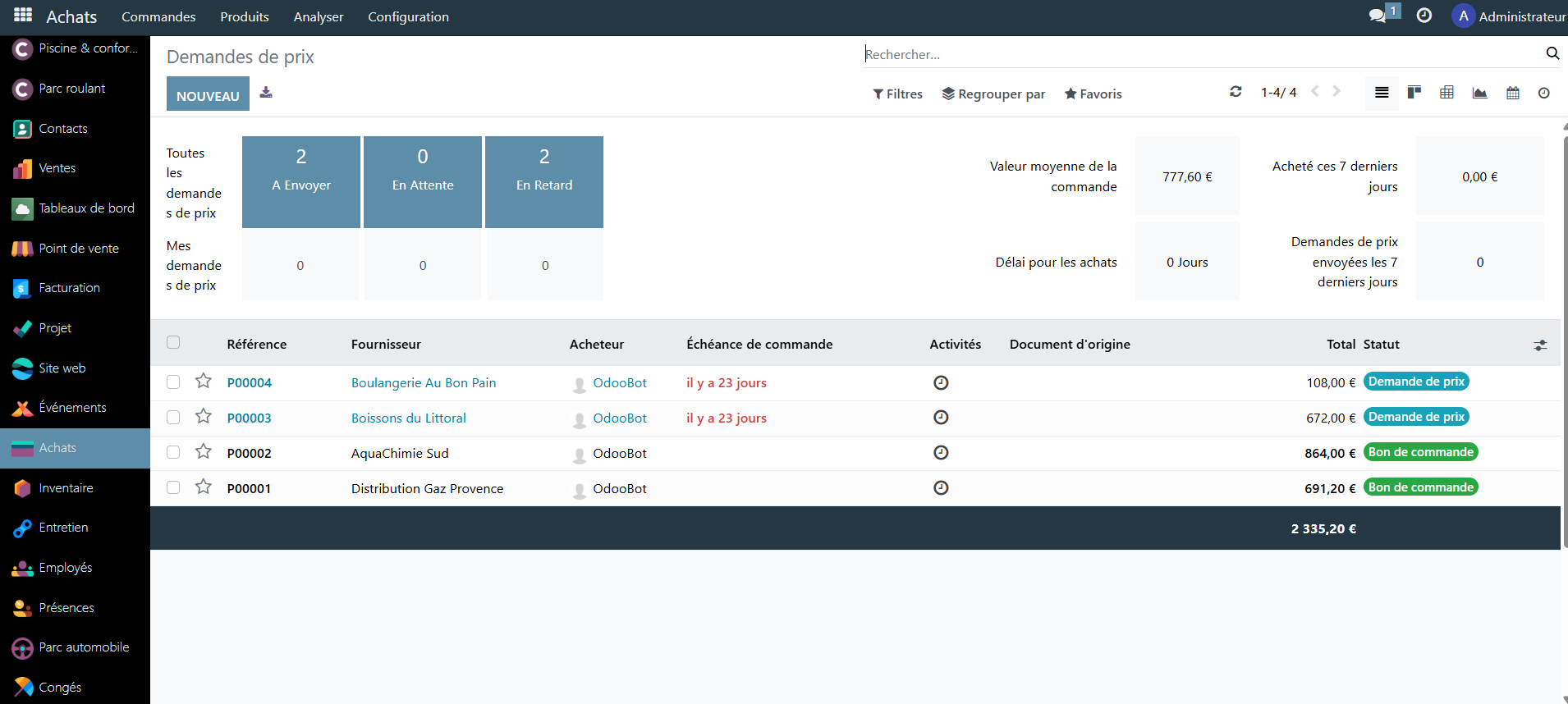Open the Regrouper par dropdown
This screenshot has height=704, width=1568.
click(993, 94)
